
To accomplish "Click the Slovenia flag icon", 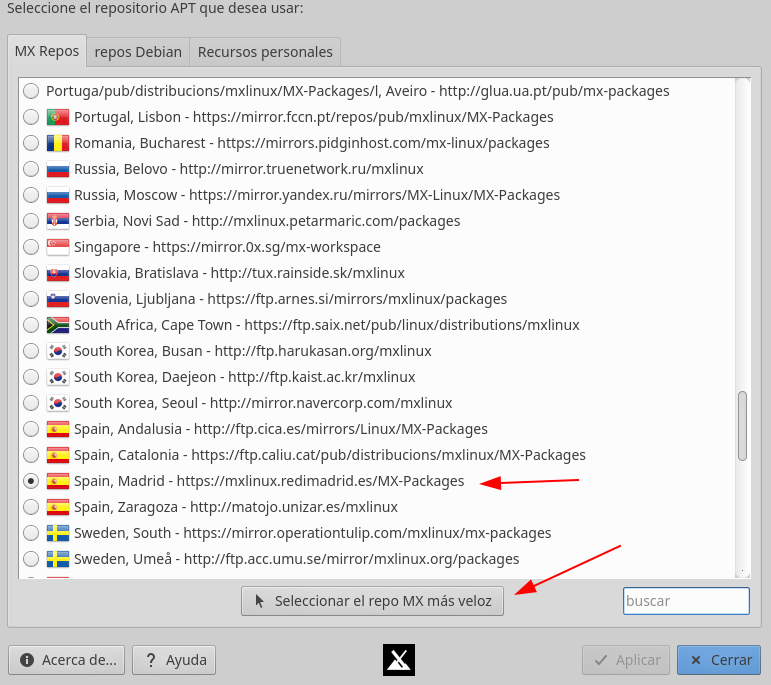I will [58, 299].
